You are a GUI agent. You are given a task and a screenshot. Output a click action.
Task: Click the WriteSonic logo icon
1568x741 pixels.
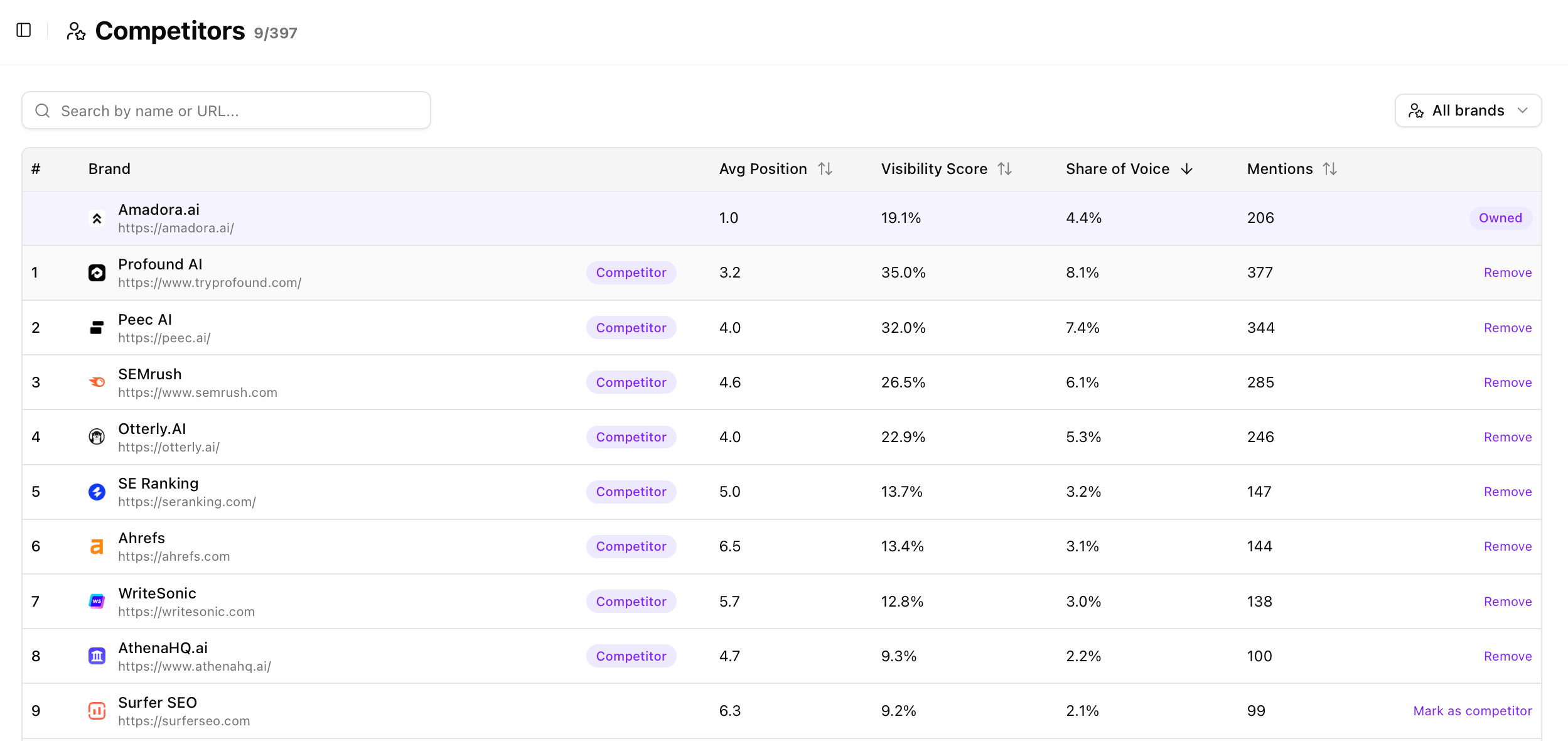pyautogui.click(x=97, y=601)
